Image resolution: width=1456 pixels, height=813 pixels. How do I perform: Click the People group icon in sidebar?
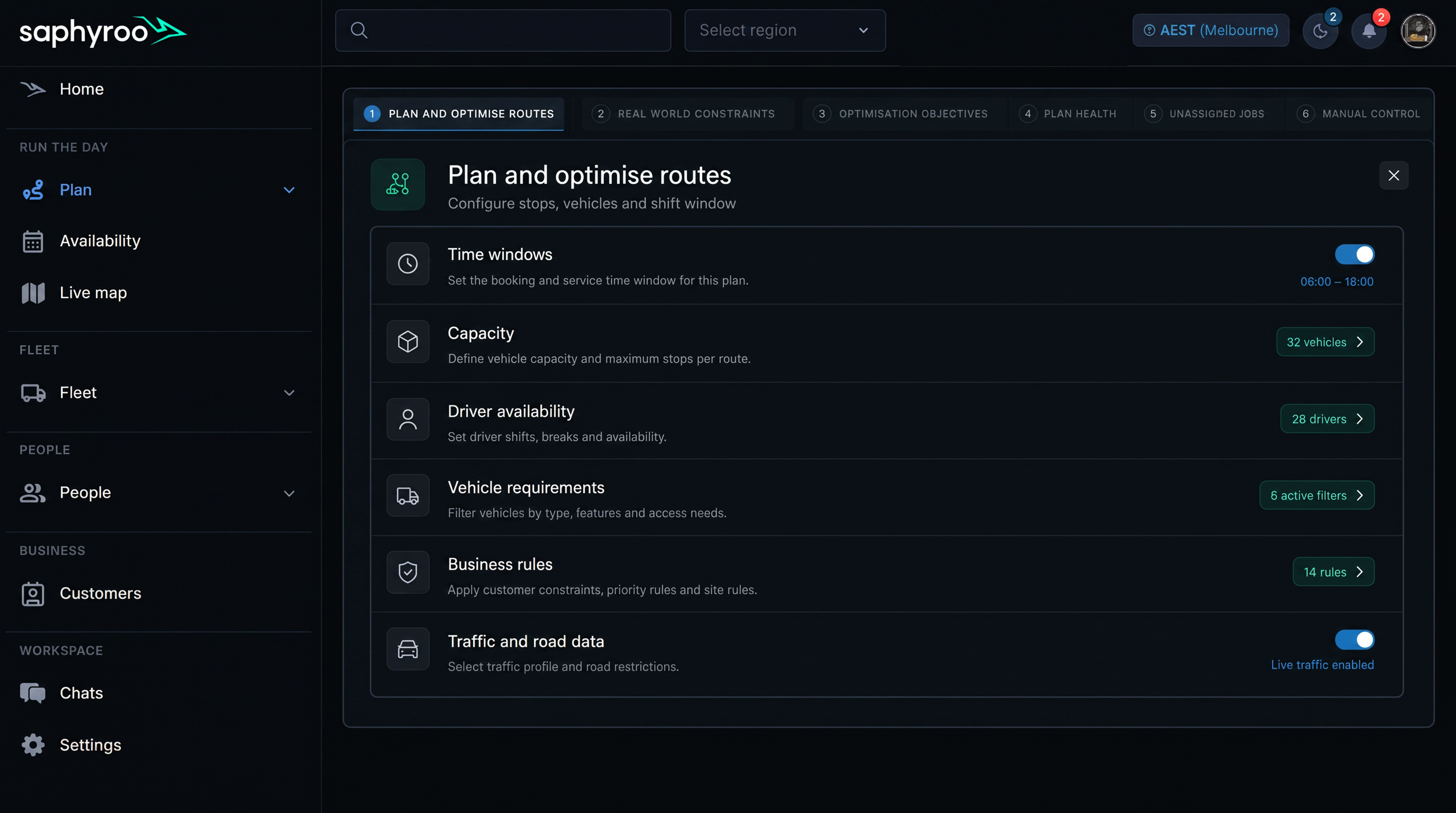coord(33,493)
